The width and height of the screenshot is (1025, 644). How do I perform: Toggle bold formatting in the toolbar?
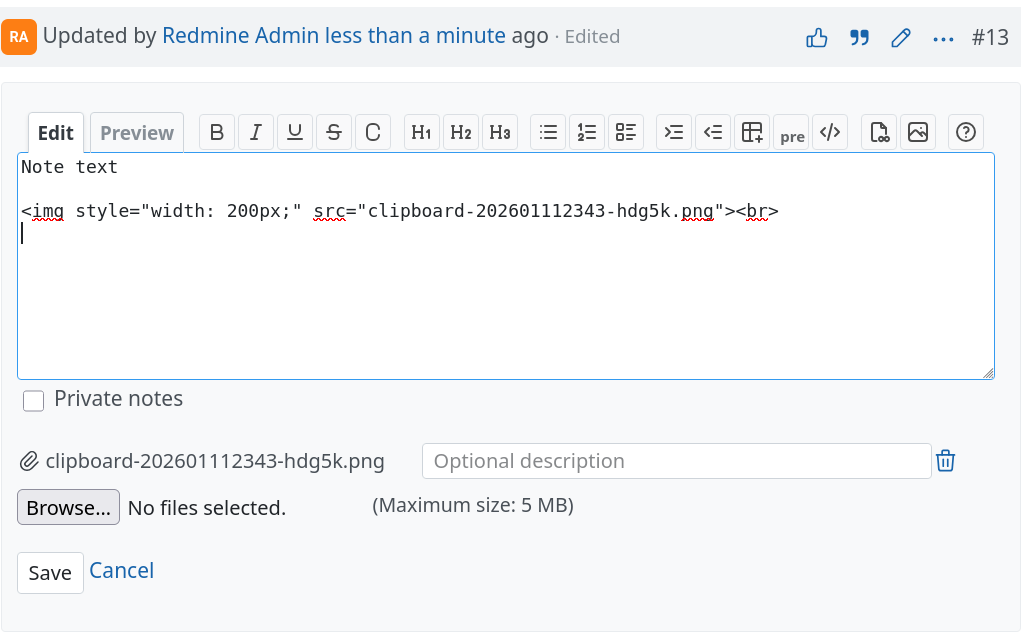click(217, 132)
